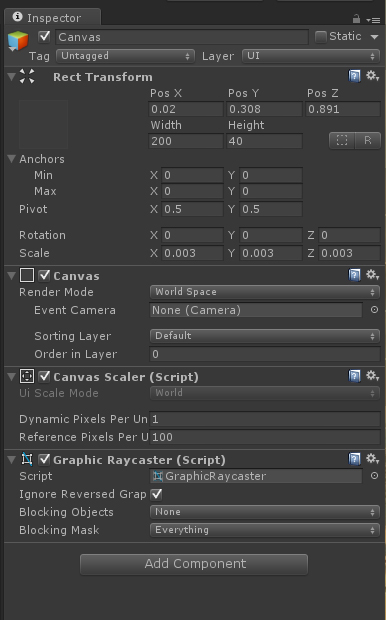
Task: Click the Rotation X field
Action: pyautogui.click(x=192, y=235)
